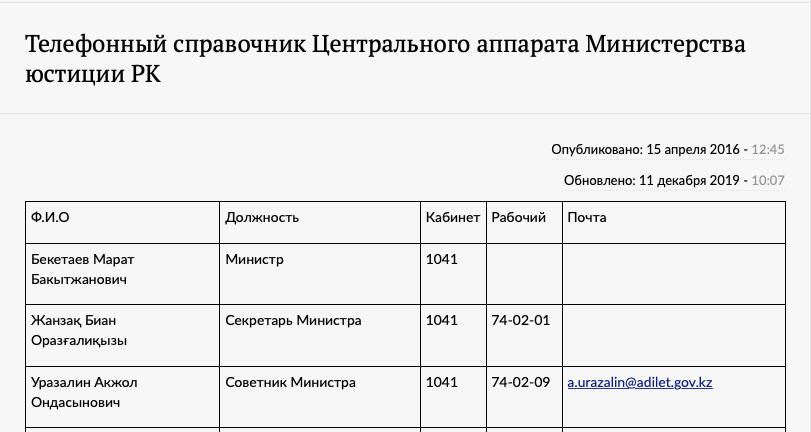Viewport: 811px width, 432px height.
Task: Select the name Уразалин Акжол Ондасынович
Action: 84,392
